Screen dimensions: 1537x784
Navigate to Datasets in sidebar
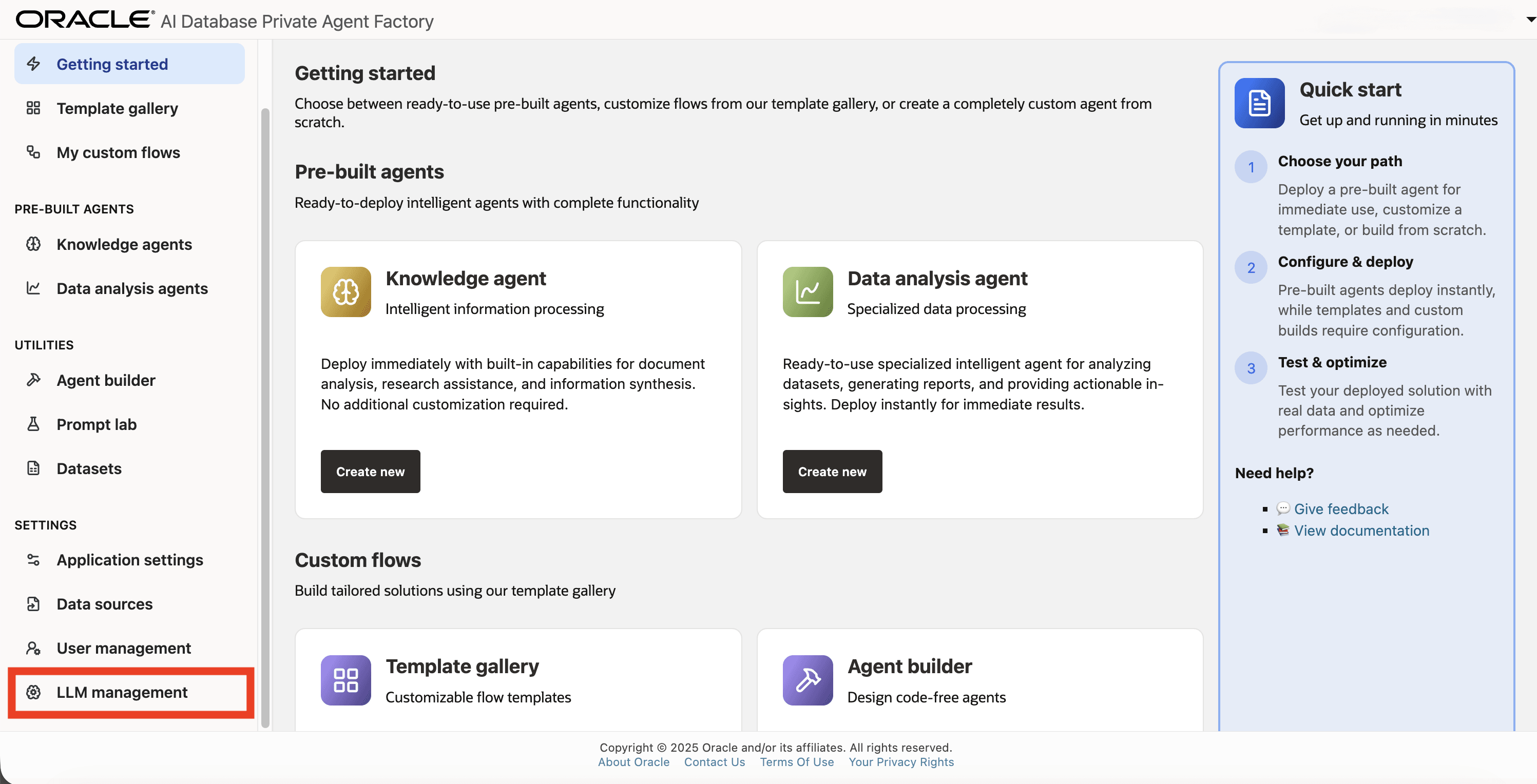tap(129, 468)
